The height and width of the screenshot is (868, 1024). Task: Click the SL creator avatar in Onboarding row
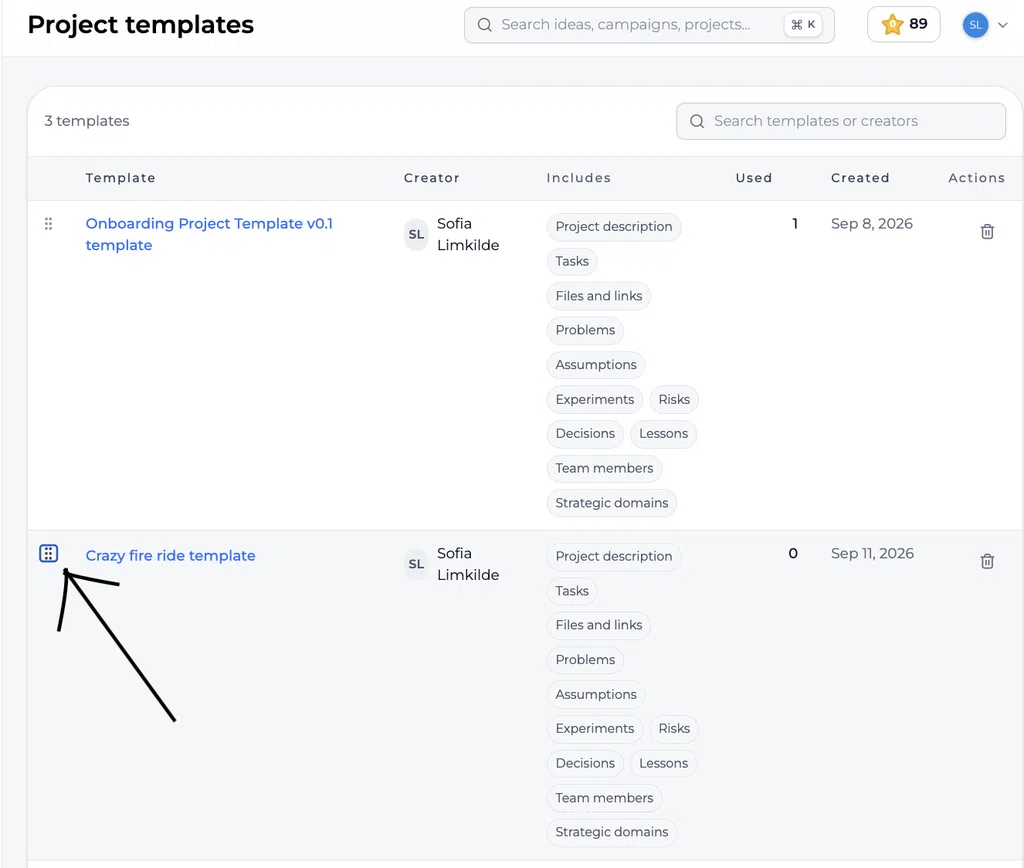point(416,234)
